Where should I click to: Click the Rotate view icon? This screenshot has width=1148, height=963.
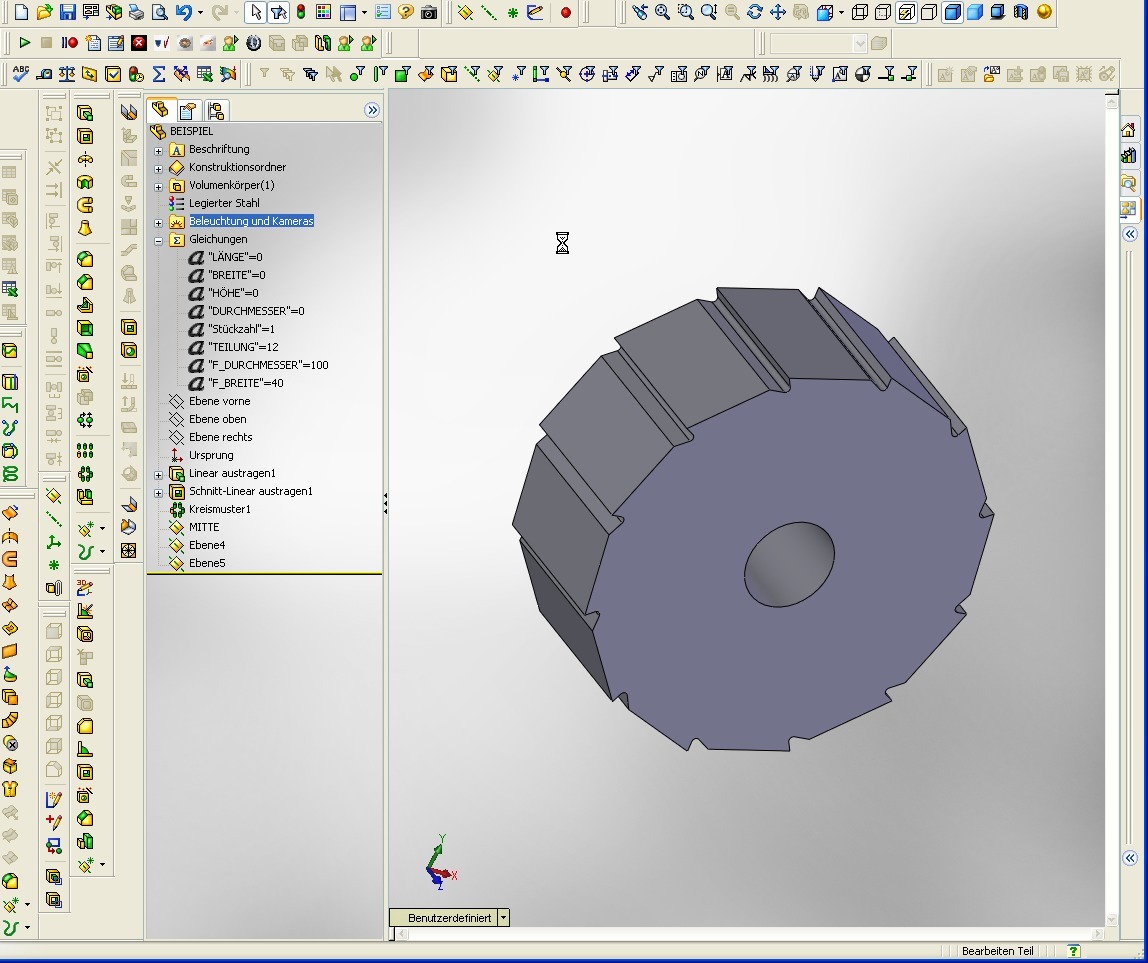click(755, 13)
